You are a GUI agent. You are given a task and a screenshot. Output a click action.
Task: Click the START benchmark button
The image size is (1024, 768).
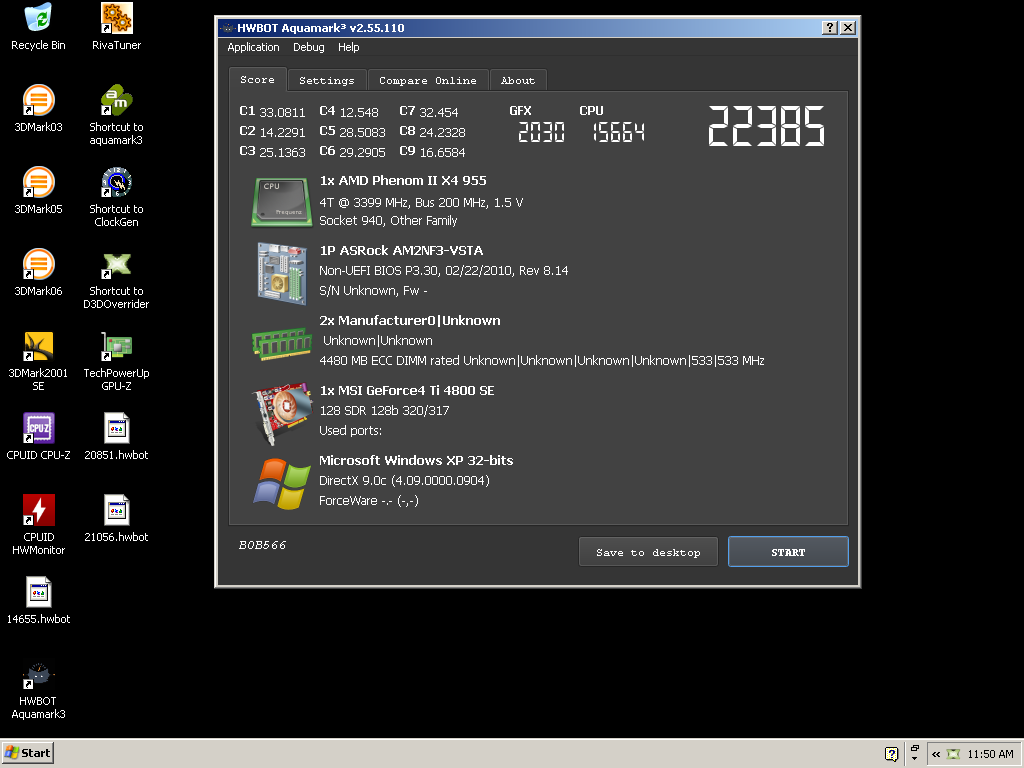[788, 552]
